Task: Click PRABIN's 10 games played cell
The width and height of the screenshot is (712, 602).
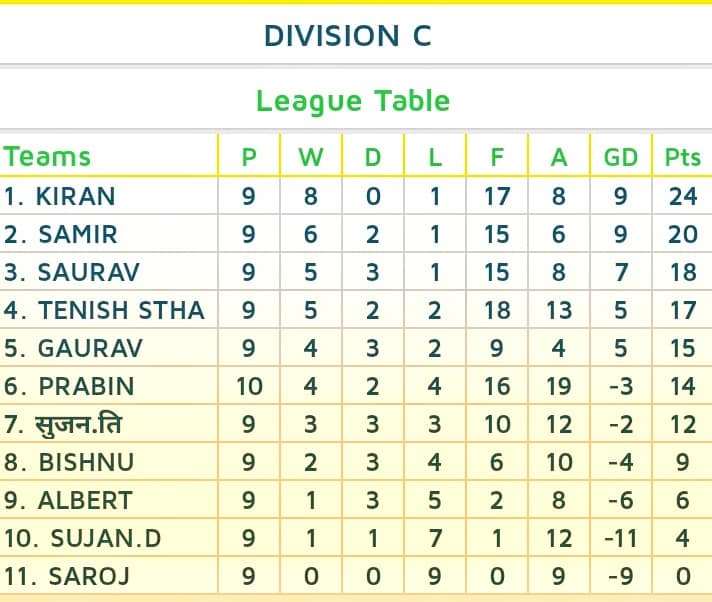Action: click(x=249, y=386)
